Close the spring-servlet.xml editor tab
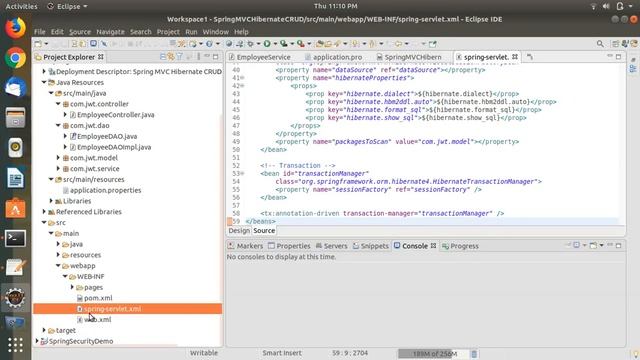640x360 pixels. [x=515, y=57]
